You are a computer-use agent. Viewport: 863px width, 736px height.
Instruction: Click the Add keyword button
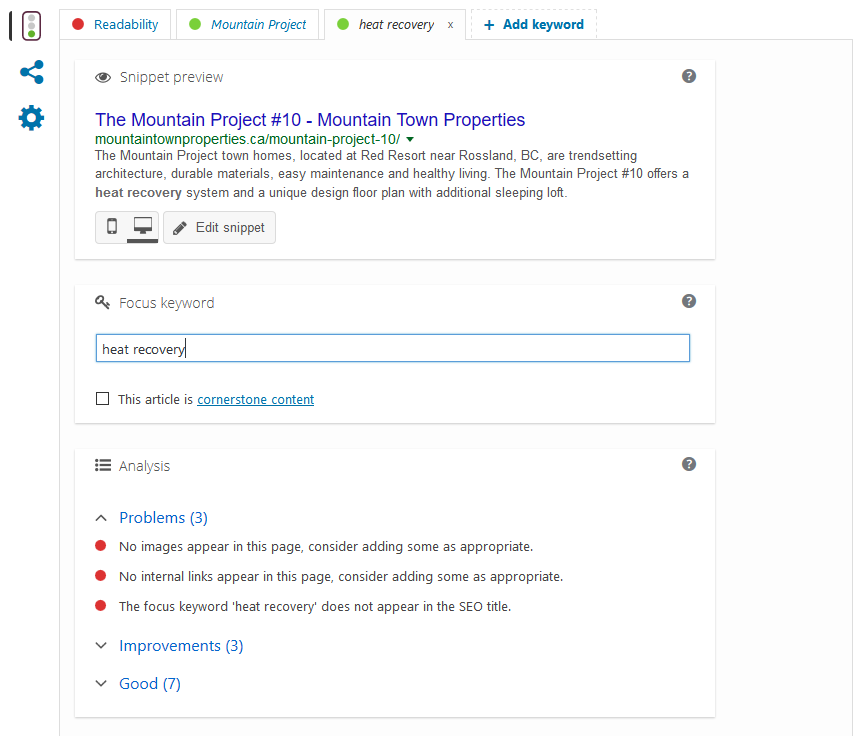533,25
